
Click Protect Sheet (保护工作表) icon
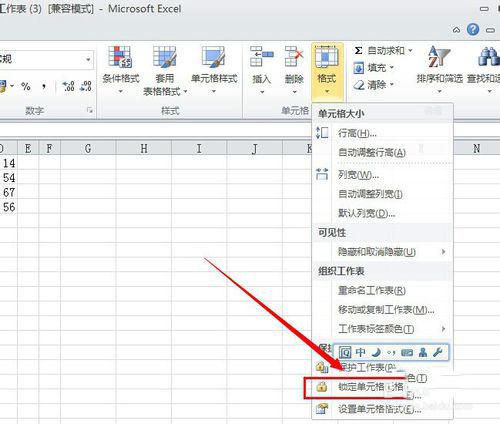(322, 367)
